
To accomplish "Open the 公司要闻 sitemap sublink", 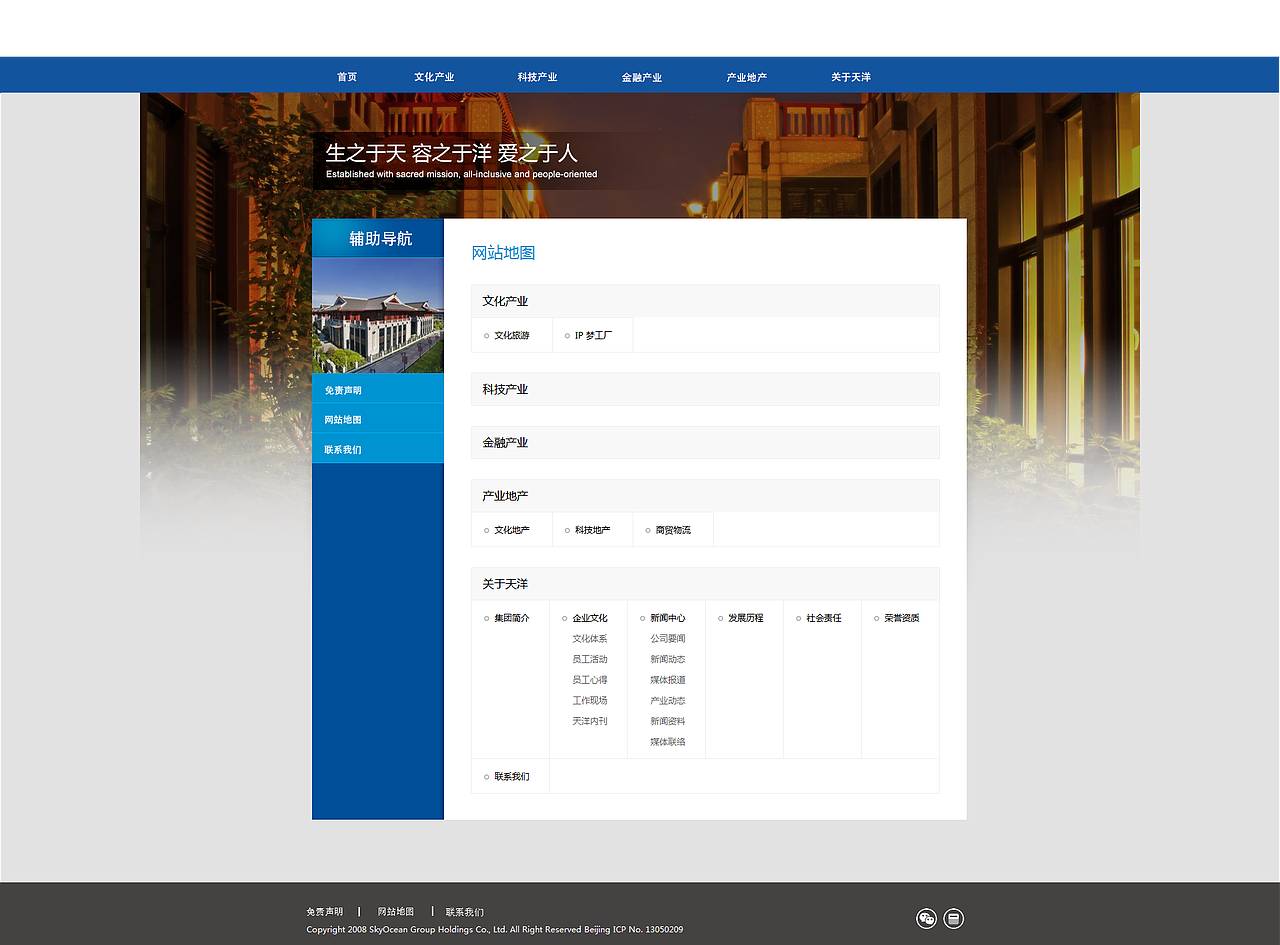I will click(x=668, y=639).
